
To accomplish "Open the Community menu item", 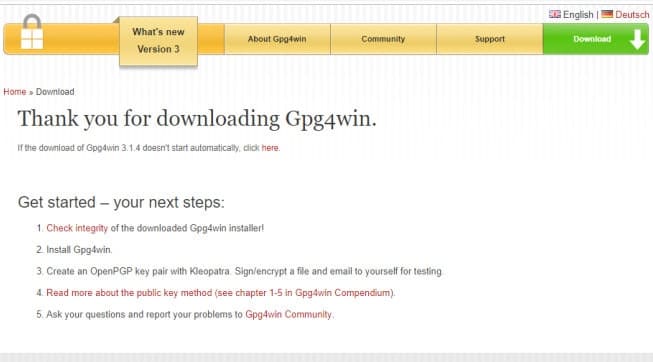I will [x=384, y=39].
